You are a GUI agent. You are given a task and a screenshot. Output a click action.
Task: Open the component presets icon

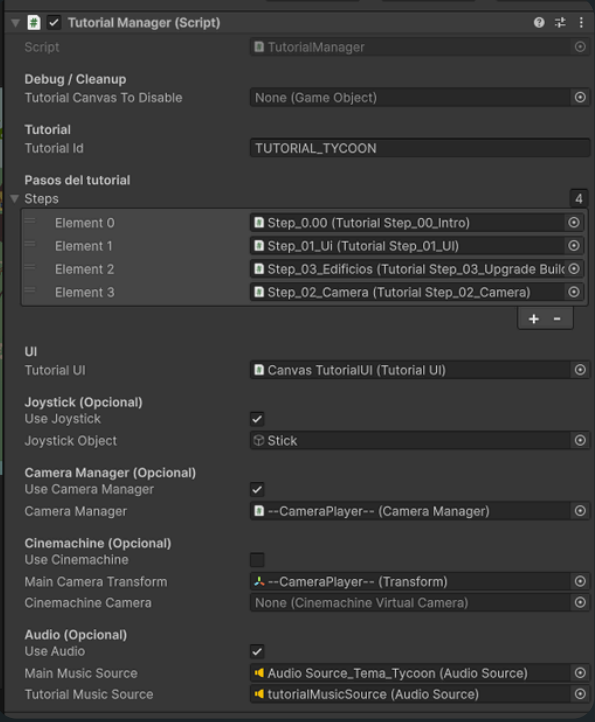tap(560, 23)
